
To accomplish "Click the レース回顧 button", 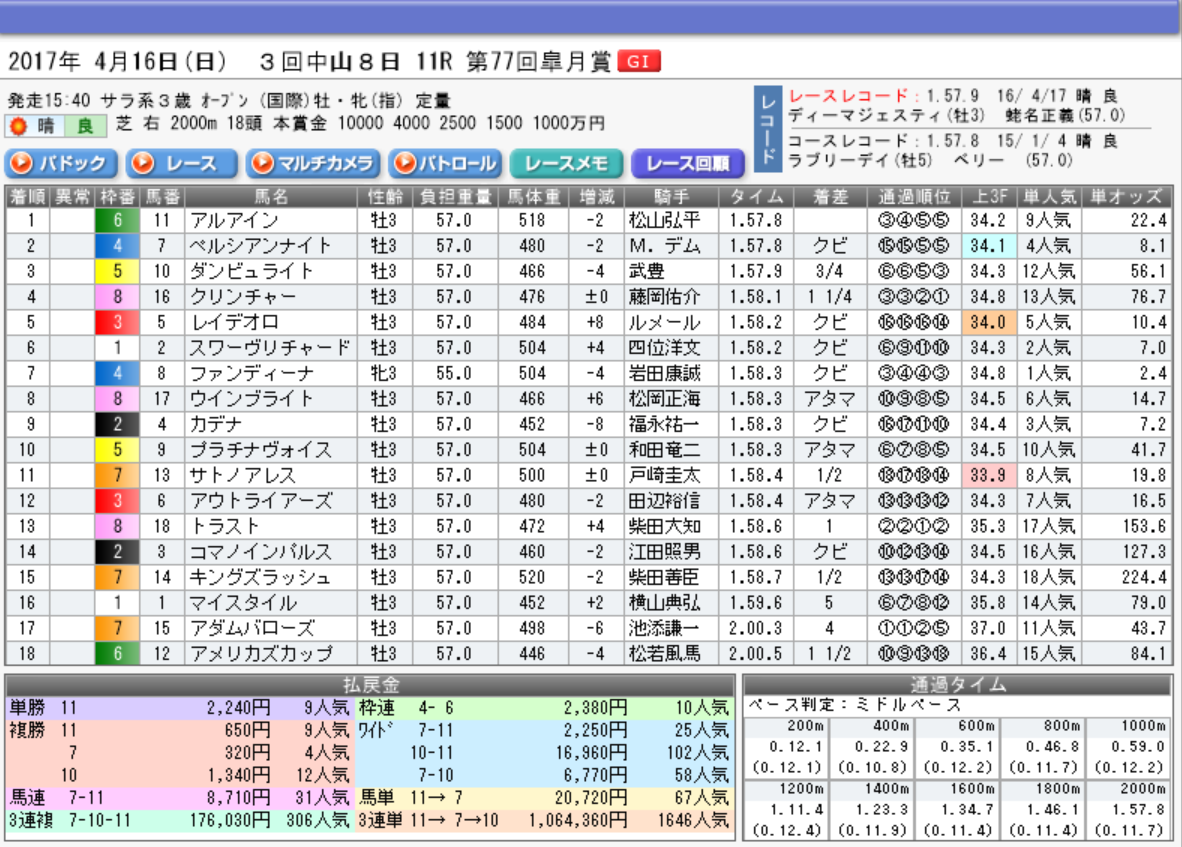I will pyautogui.click(x=687, y=163).
